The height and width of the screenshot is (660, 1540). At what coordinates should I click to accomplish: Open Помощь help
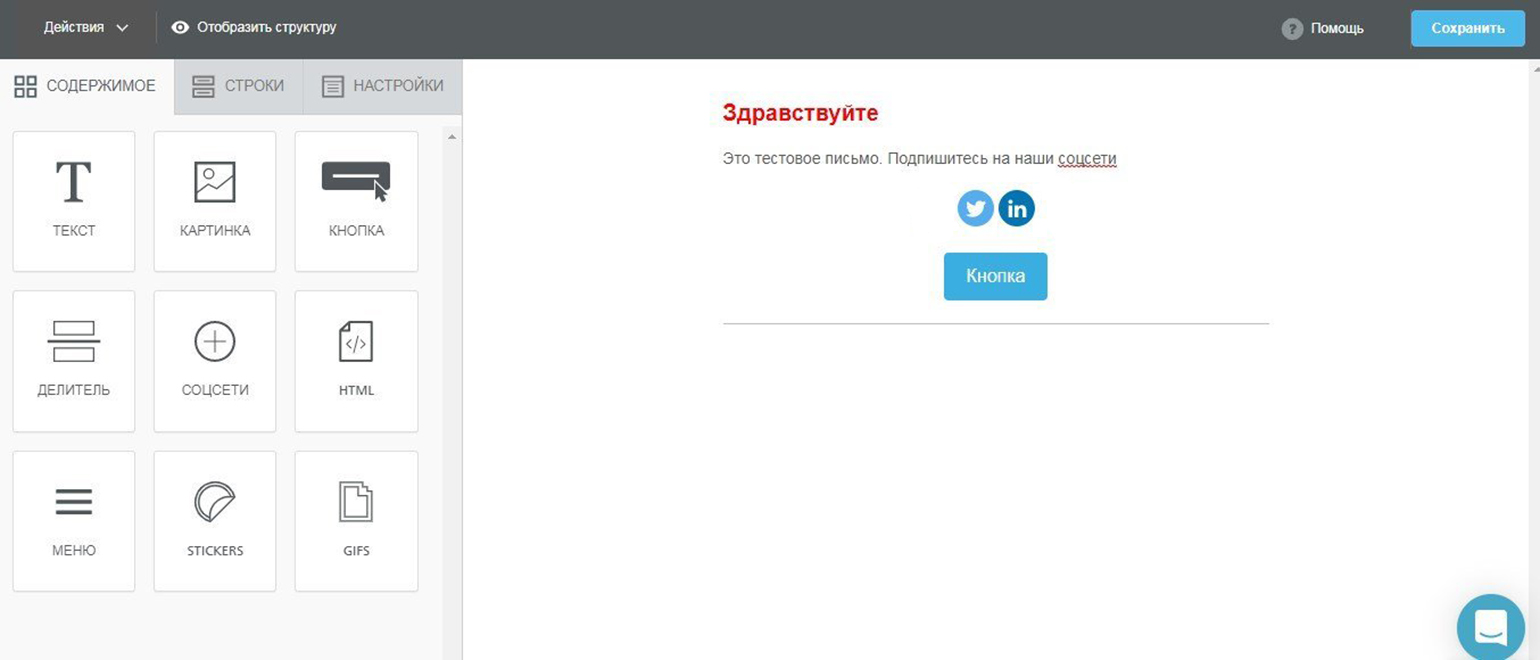click(x=1322, y=28)
